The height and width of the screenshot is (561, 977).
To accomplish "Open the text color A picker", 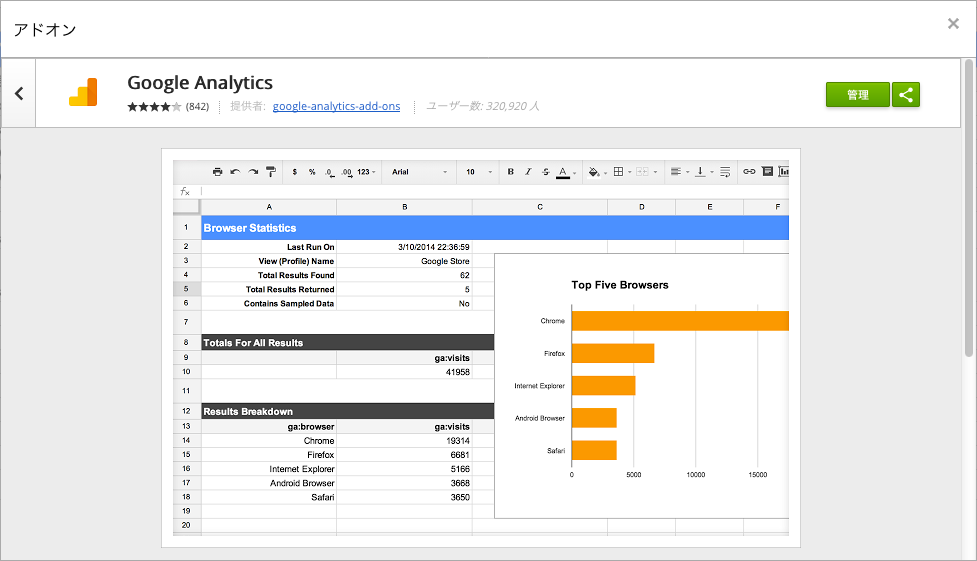I will [563, 172].
